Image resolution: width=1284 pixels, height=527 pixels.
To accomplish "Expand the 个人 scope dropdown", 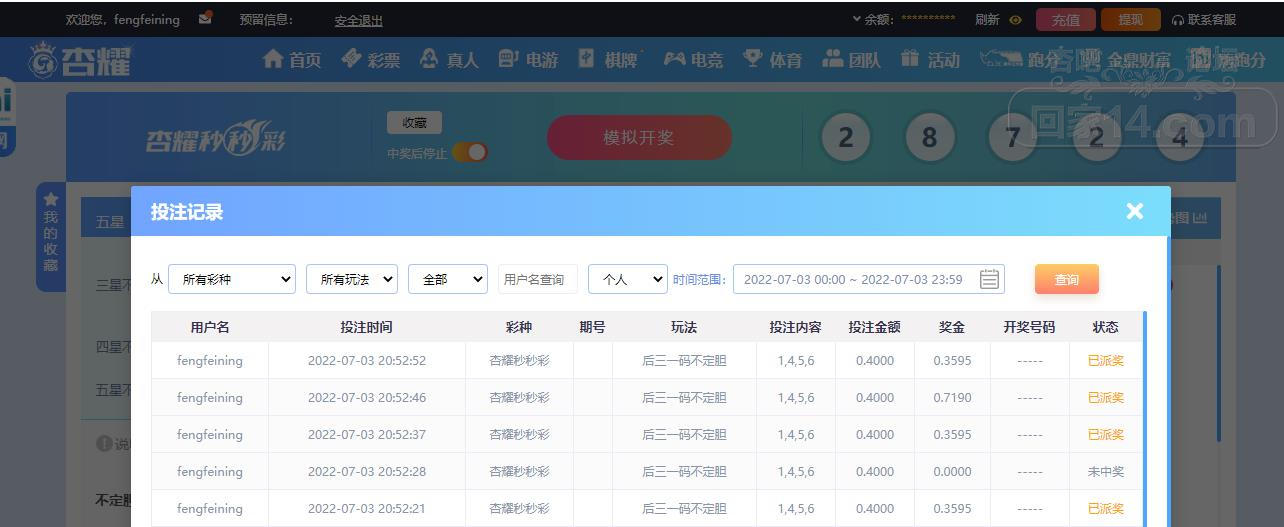I will pyautogui.click(x=627, y=279).
